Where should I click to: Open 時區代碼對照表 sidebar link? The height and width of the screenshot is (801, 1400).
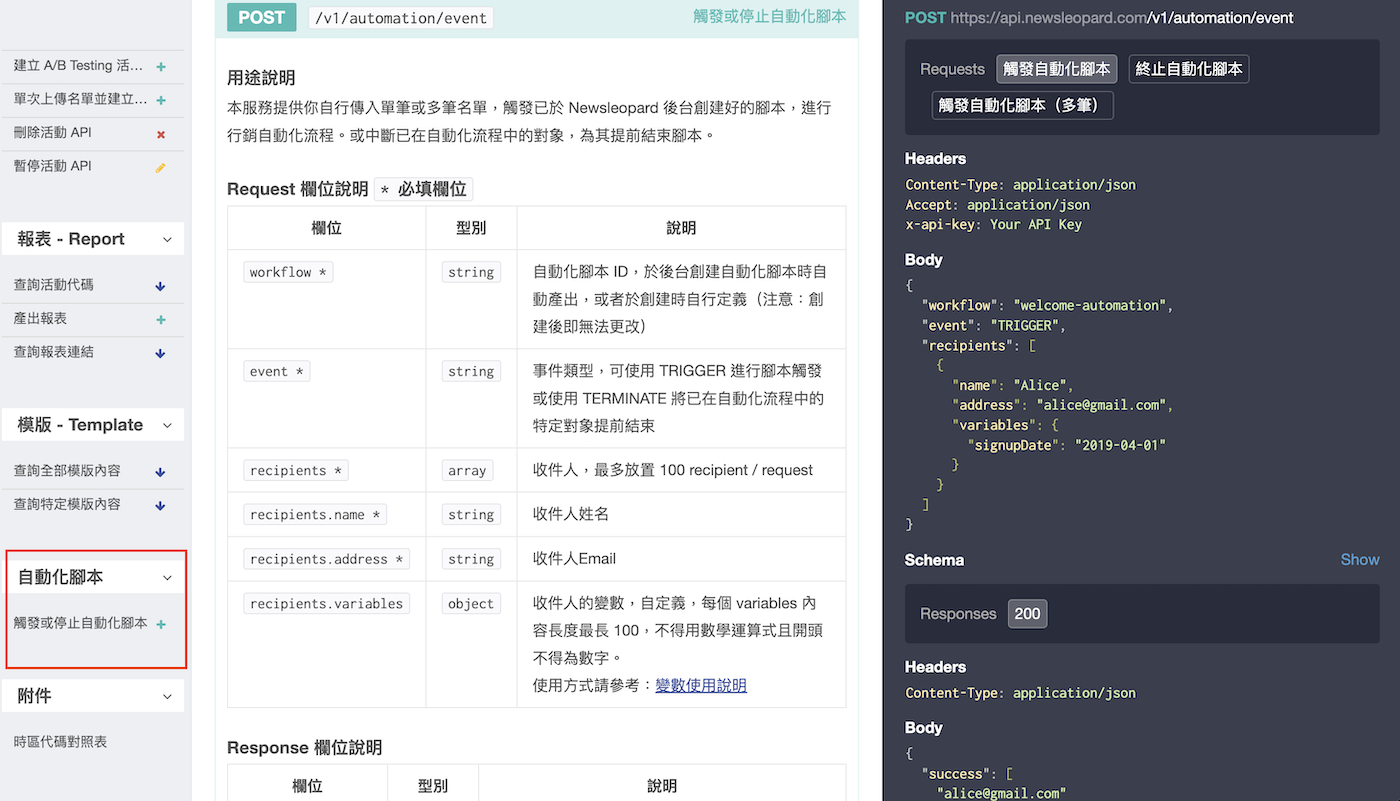[60, 742]
